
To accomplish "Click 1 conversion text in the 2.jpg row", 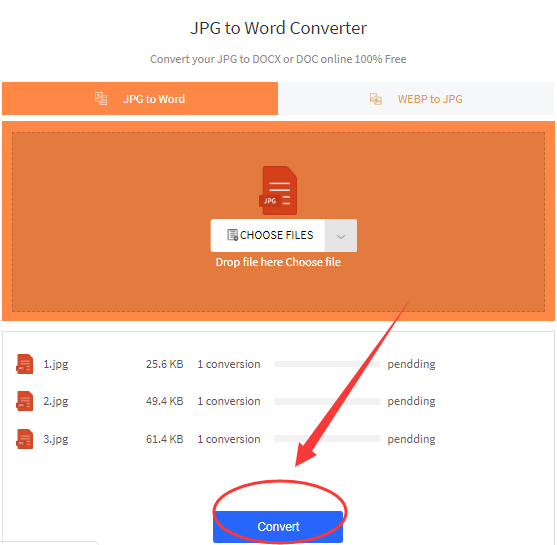I will [229, 401].
